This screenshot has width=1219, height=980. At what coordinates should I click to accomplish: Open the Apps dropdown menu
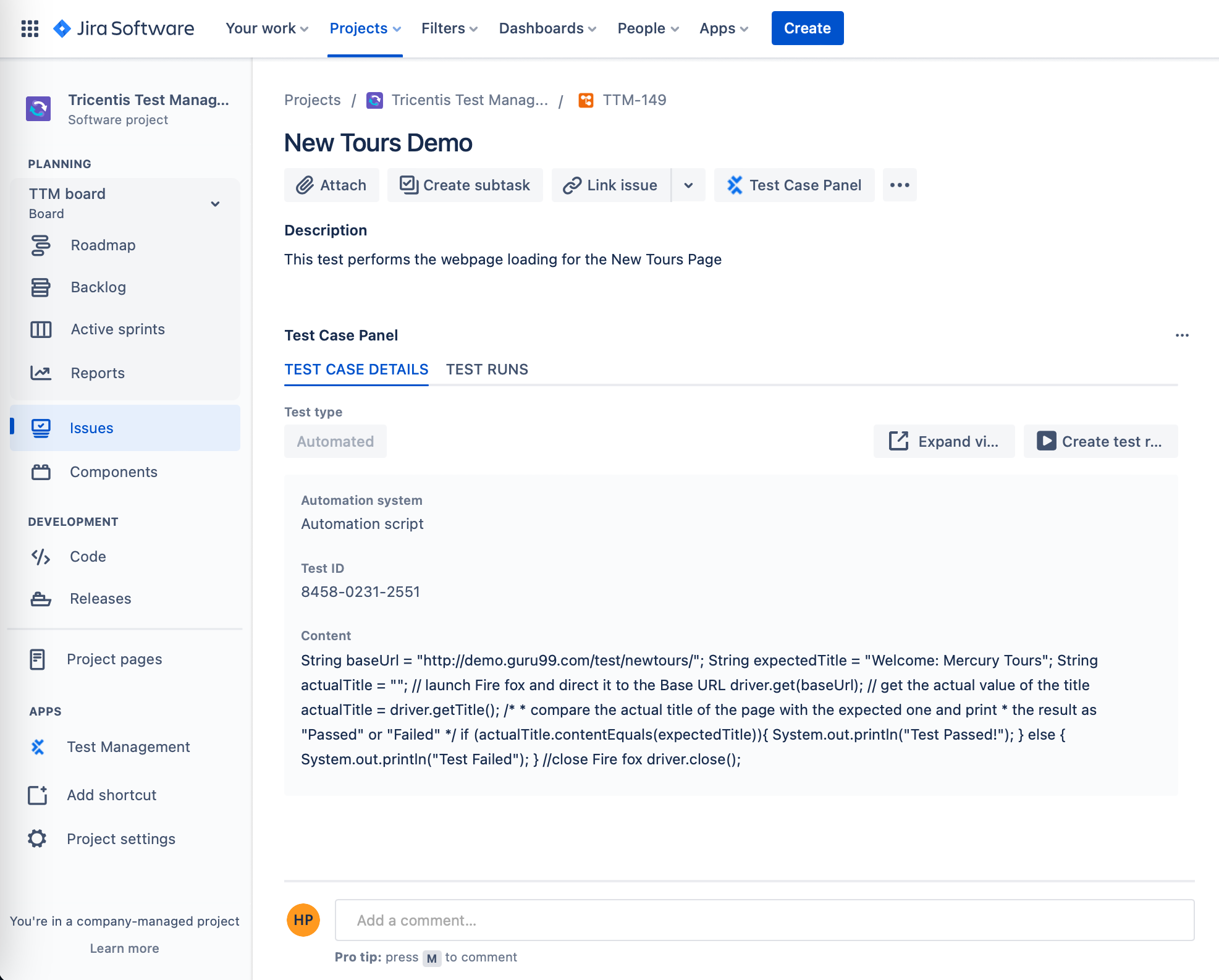click(723, 28)
